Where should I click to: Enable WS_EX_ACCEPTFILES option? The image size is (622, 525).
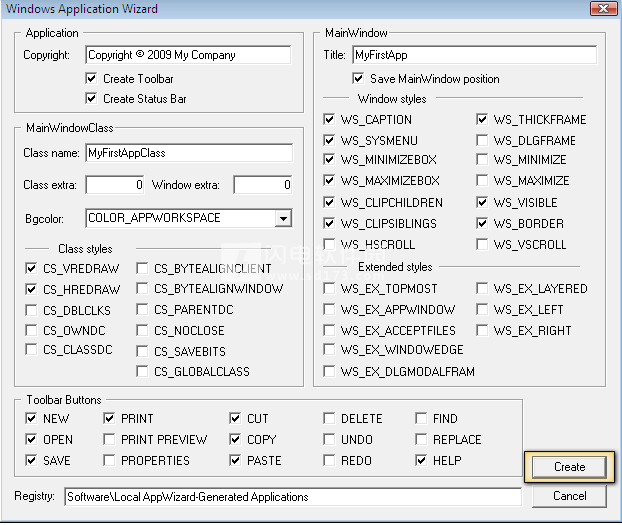click(x=329, y=330)
